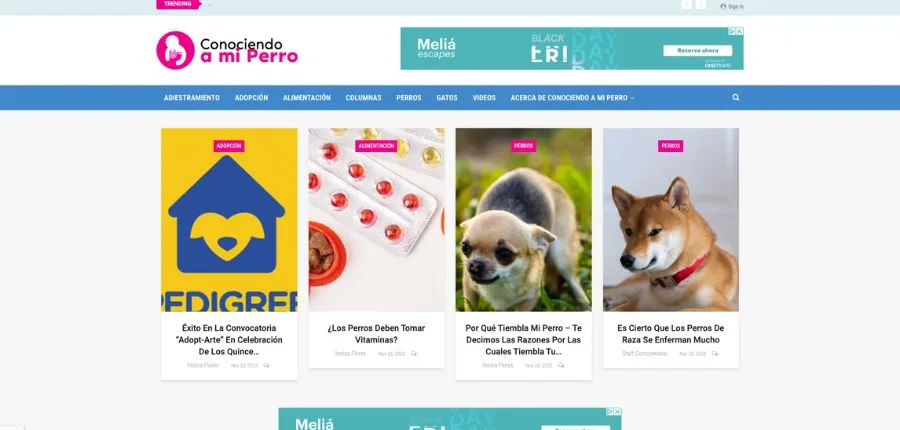Open the chihuahua article thumbnail
The image size is (900, 430).
(x=523, y=219)
